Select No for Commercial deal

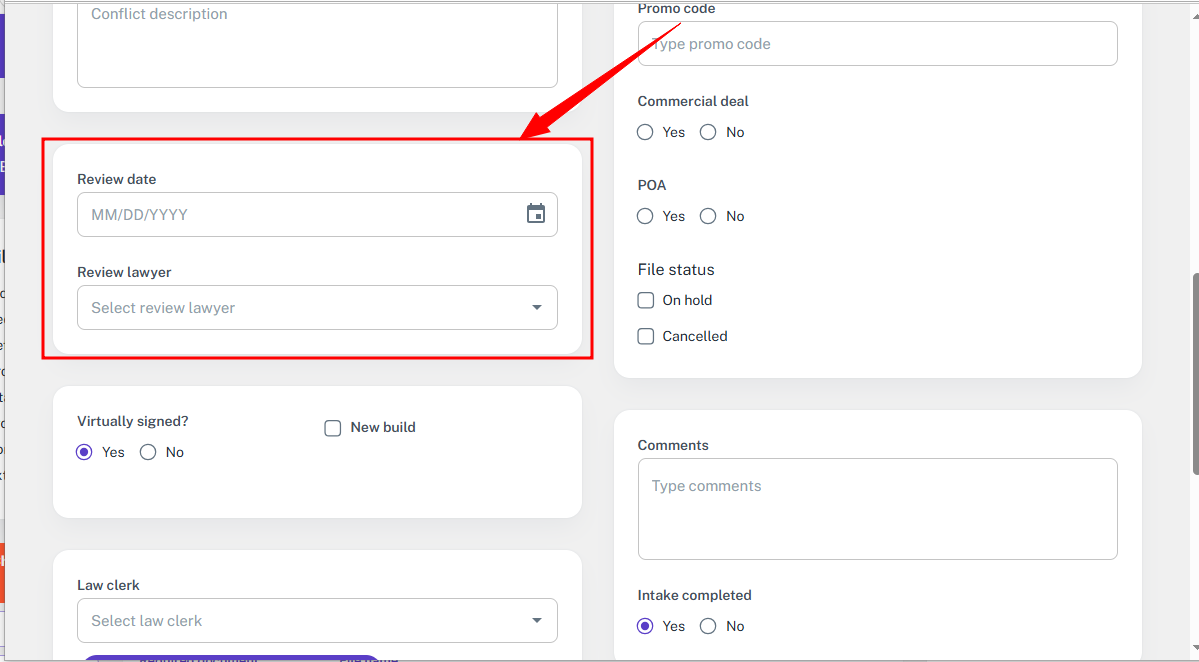coord(709,132)
